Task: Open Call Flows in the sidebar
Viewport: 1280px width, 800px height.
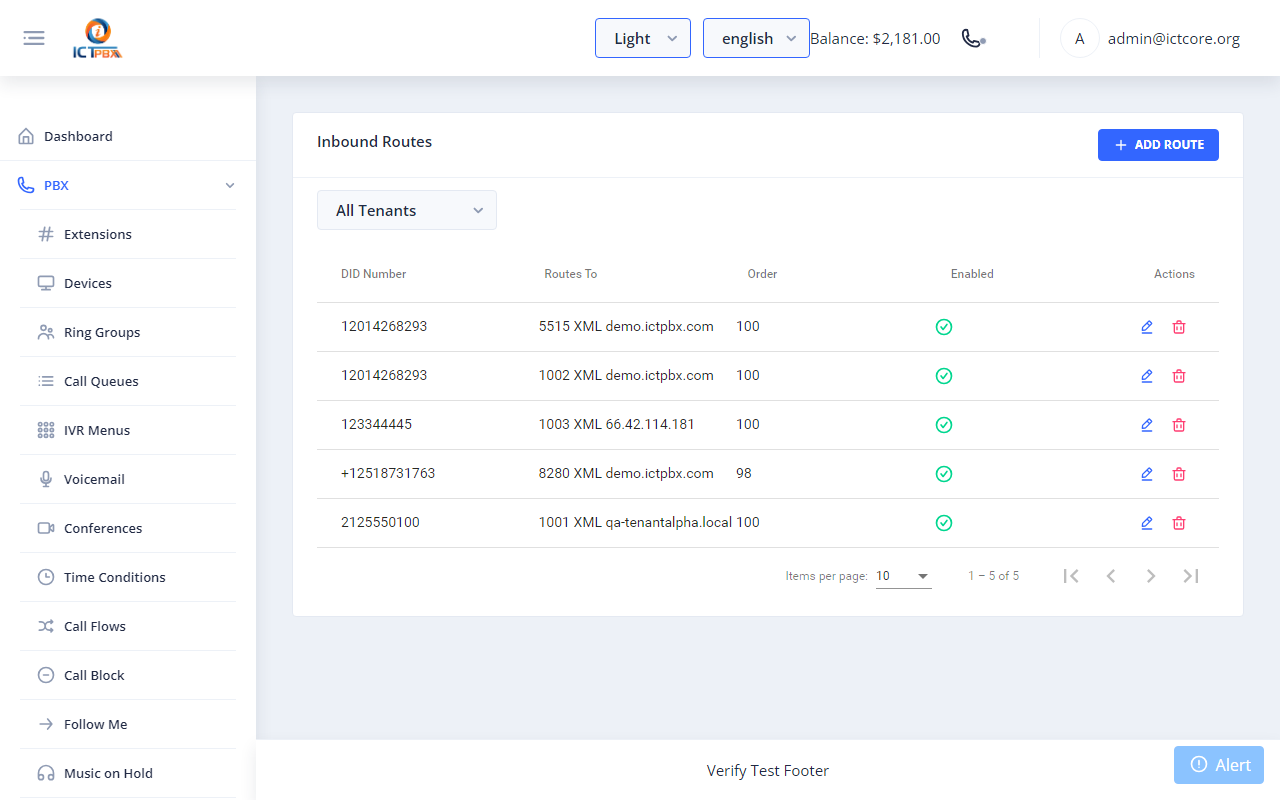Action: [128, 626]
